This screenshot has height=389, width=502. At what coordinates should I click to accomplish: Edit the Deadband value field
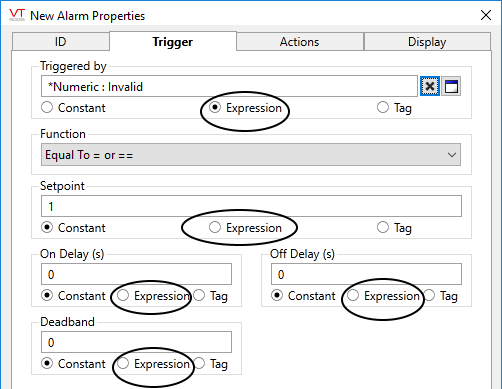pos(136,342)
